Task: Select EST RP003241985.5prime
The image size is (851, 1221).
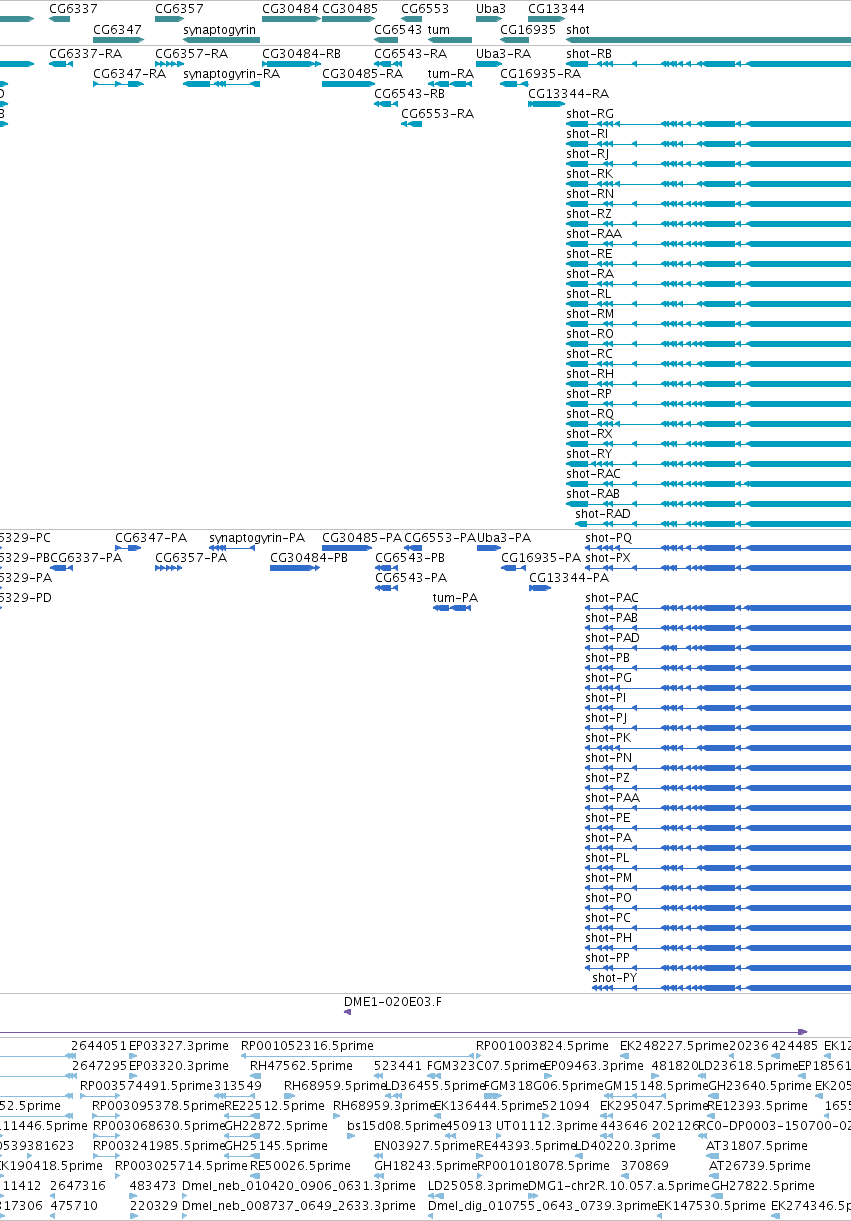Action: click(158, 1146)
